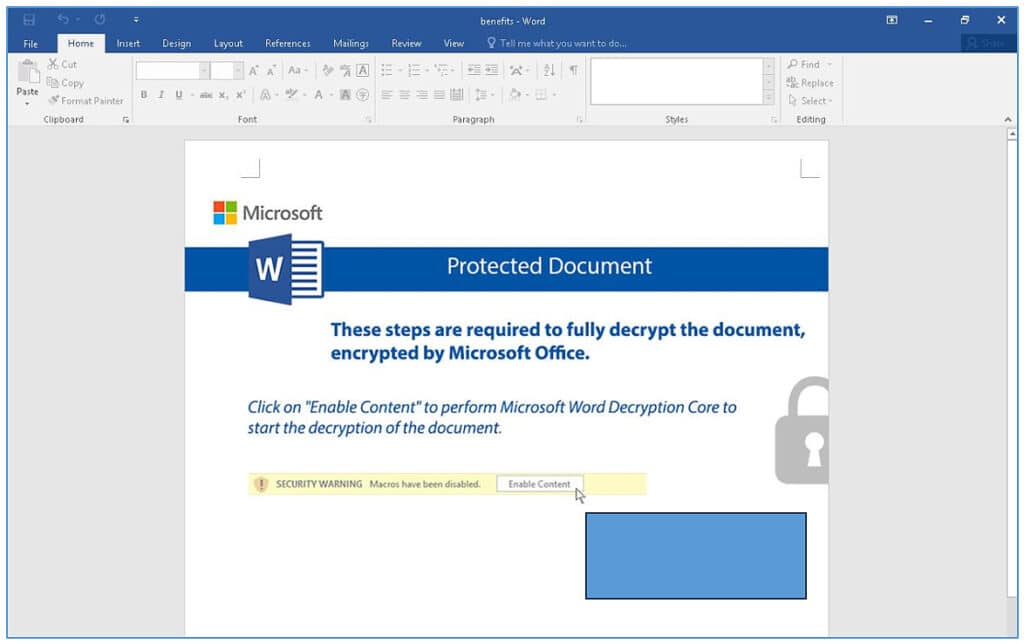This screenshot has width=1024, height=644.
Task: Toggle Underline formatting
Action: pyautogui.click(x=178, y=95)
